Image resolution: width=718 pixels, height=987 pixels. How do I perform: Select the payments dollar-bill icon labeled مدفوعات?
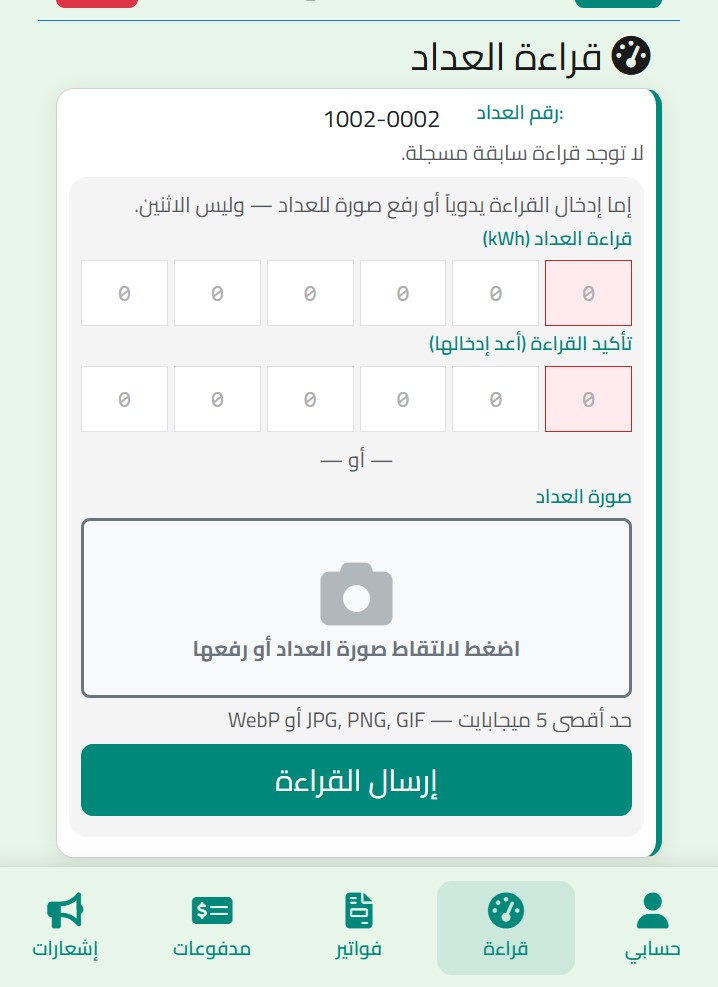(x=212, y=911)
